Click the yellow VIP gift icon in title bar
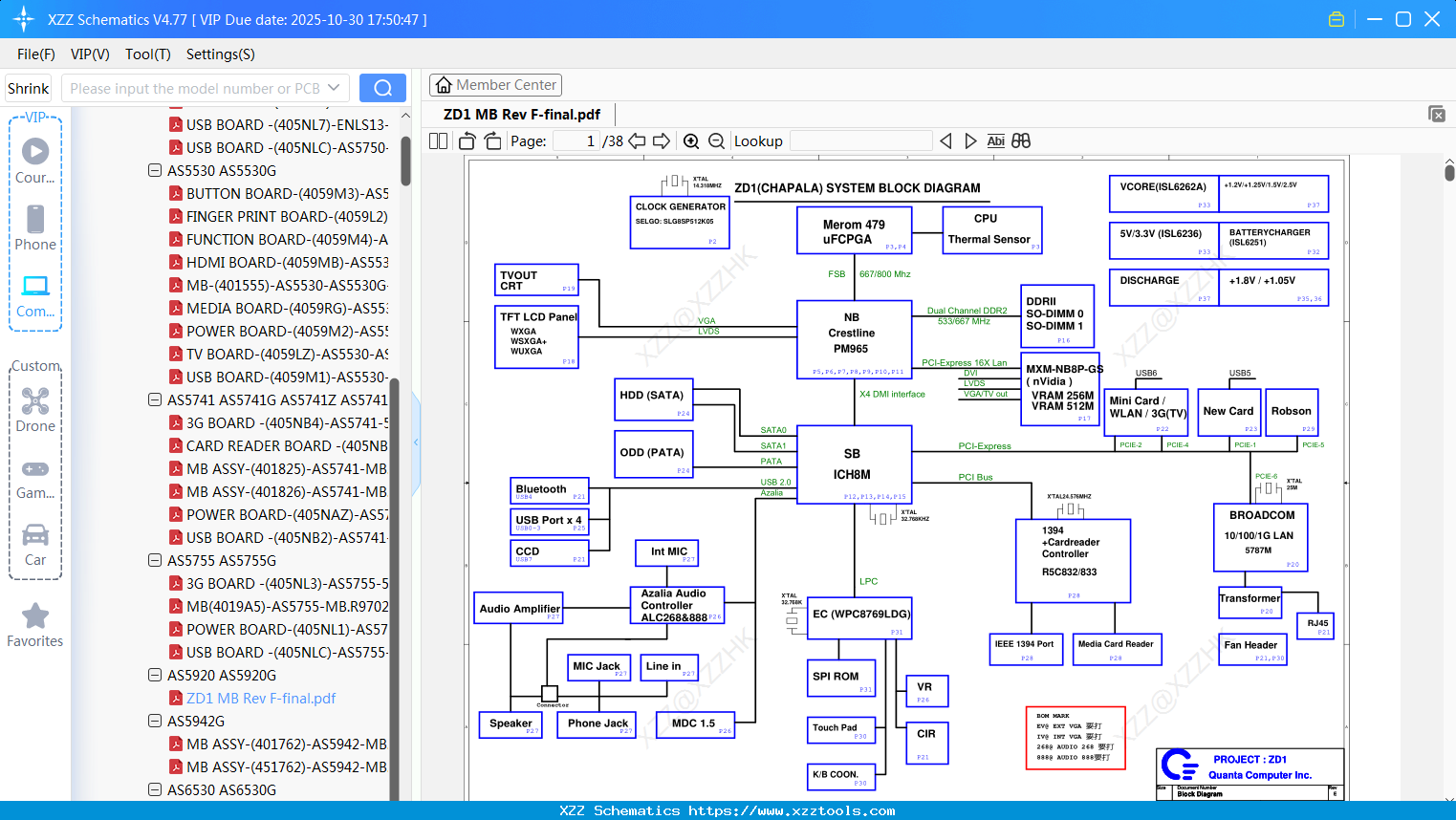 pos(1336,19)
